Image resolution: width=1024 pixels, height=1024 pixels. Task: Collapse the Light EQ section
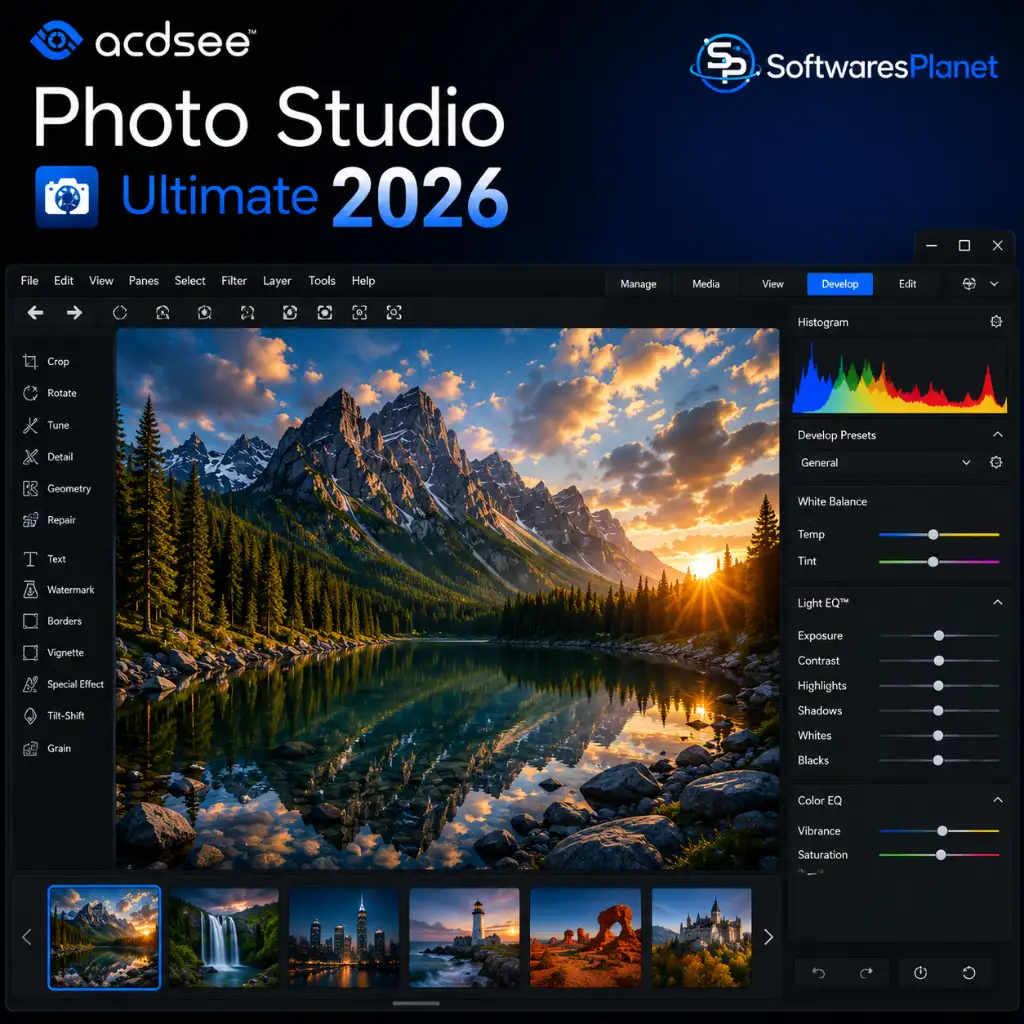point(998,603)
